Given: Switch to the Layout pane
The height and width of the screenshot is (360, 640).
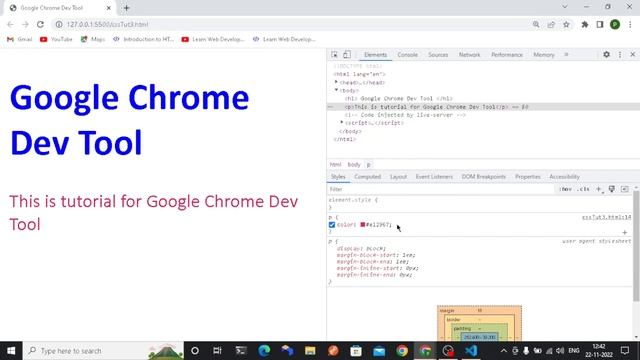Looking at the screenshot, I should (398, 177).
